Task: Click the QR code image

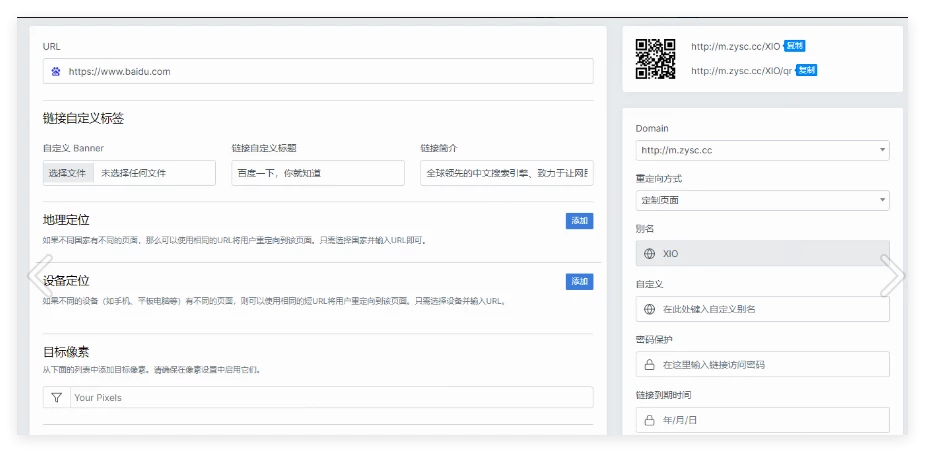Action: pos(656,58)
